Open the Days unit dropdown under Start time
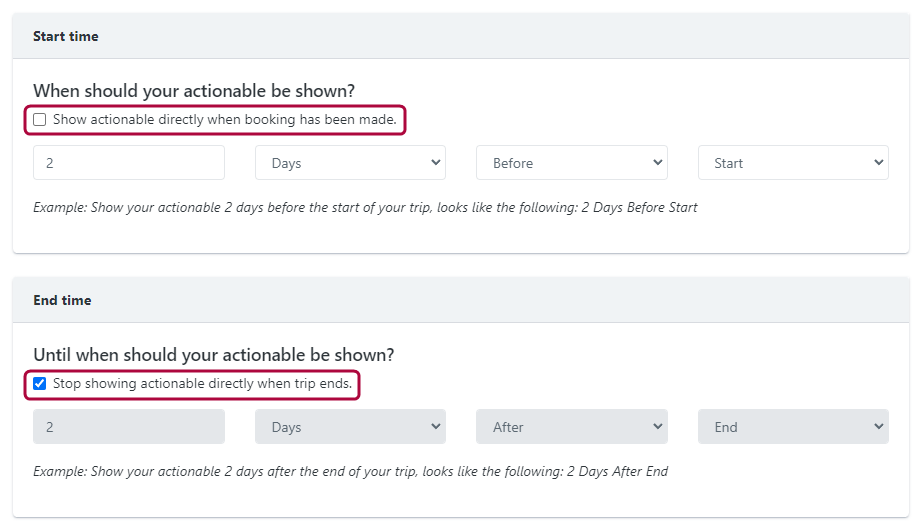 point(350,163)
